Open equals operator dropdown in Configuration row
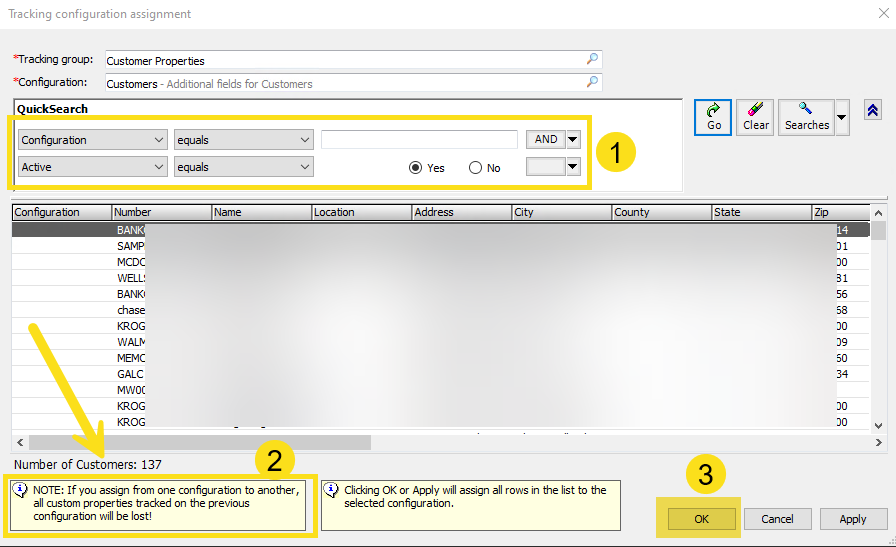This screenshot has width=896, height=547. tap(244, 140)
